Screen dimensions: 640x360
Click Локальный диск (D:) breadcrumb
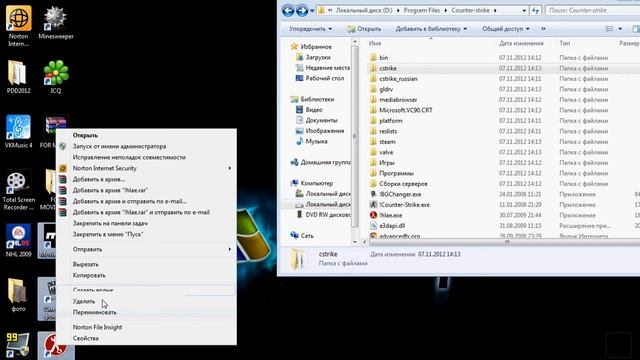(364, 11)
